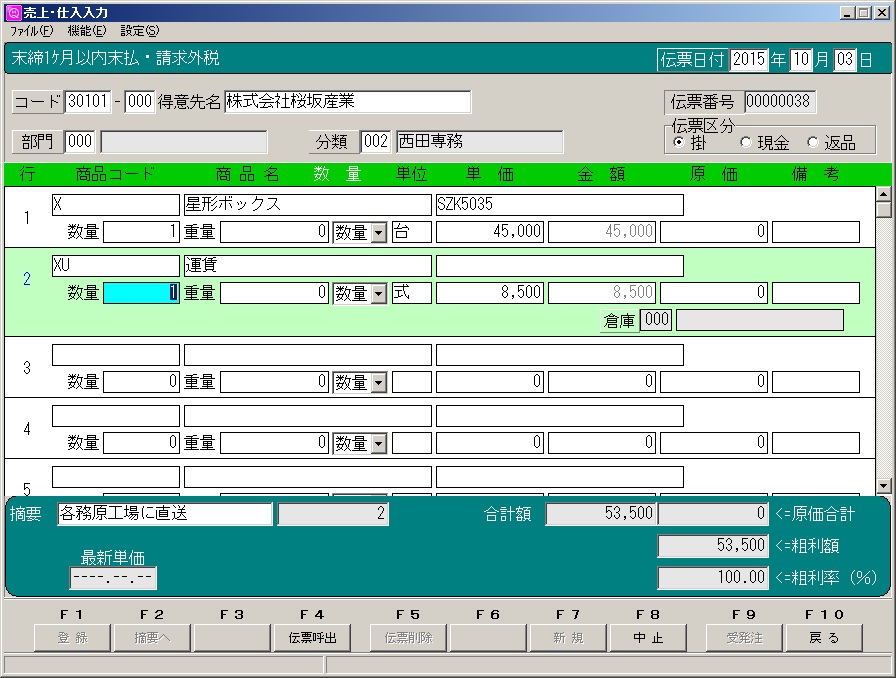Image resolution: width=896 pixels, height=678 pixels.
Task: Click the 分類 button
Action: [333, 141]
